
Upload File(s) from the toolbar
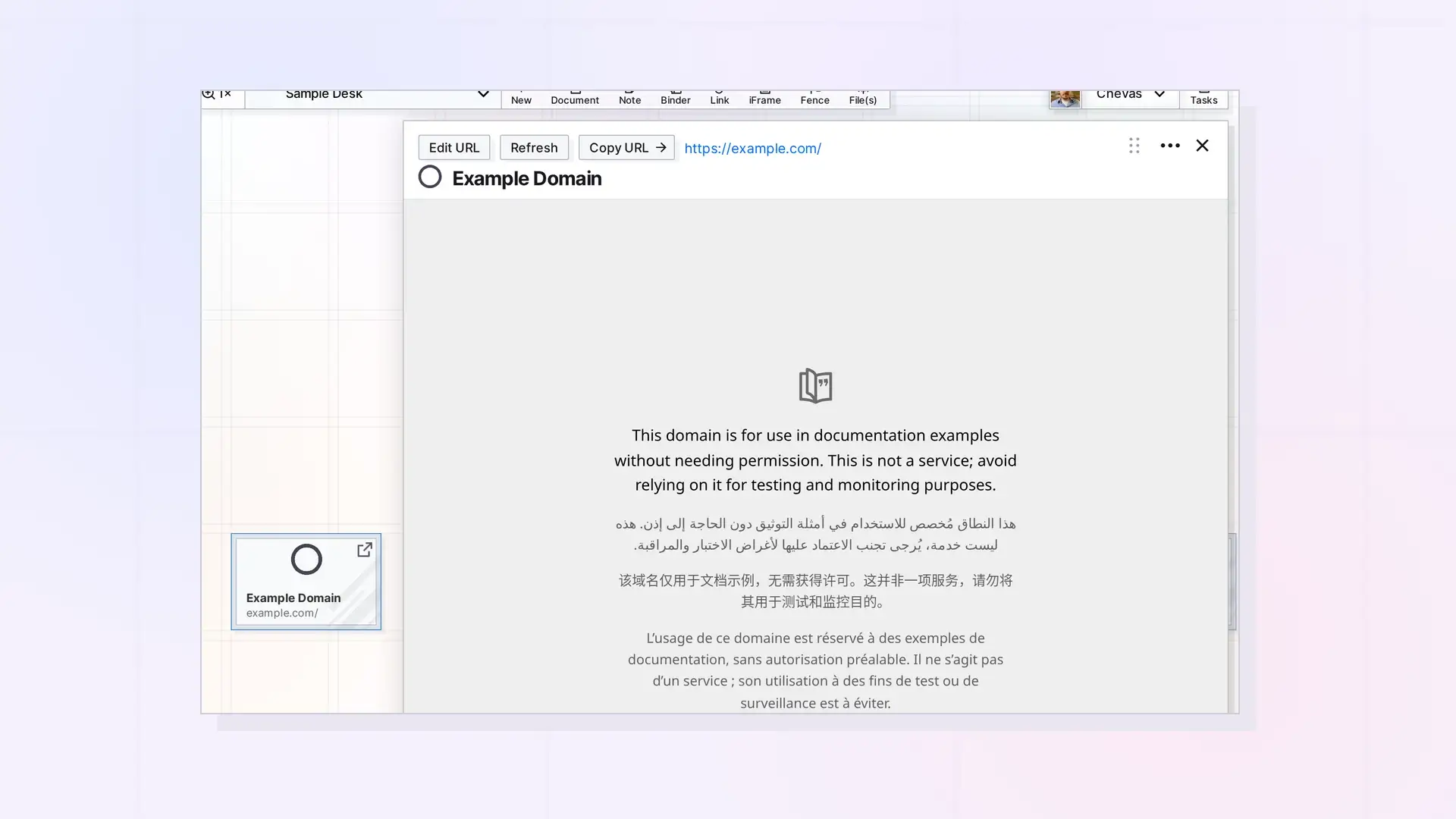tap(863, 99)
